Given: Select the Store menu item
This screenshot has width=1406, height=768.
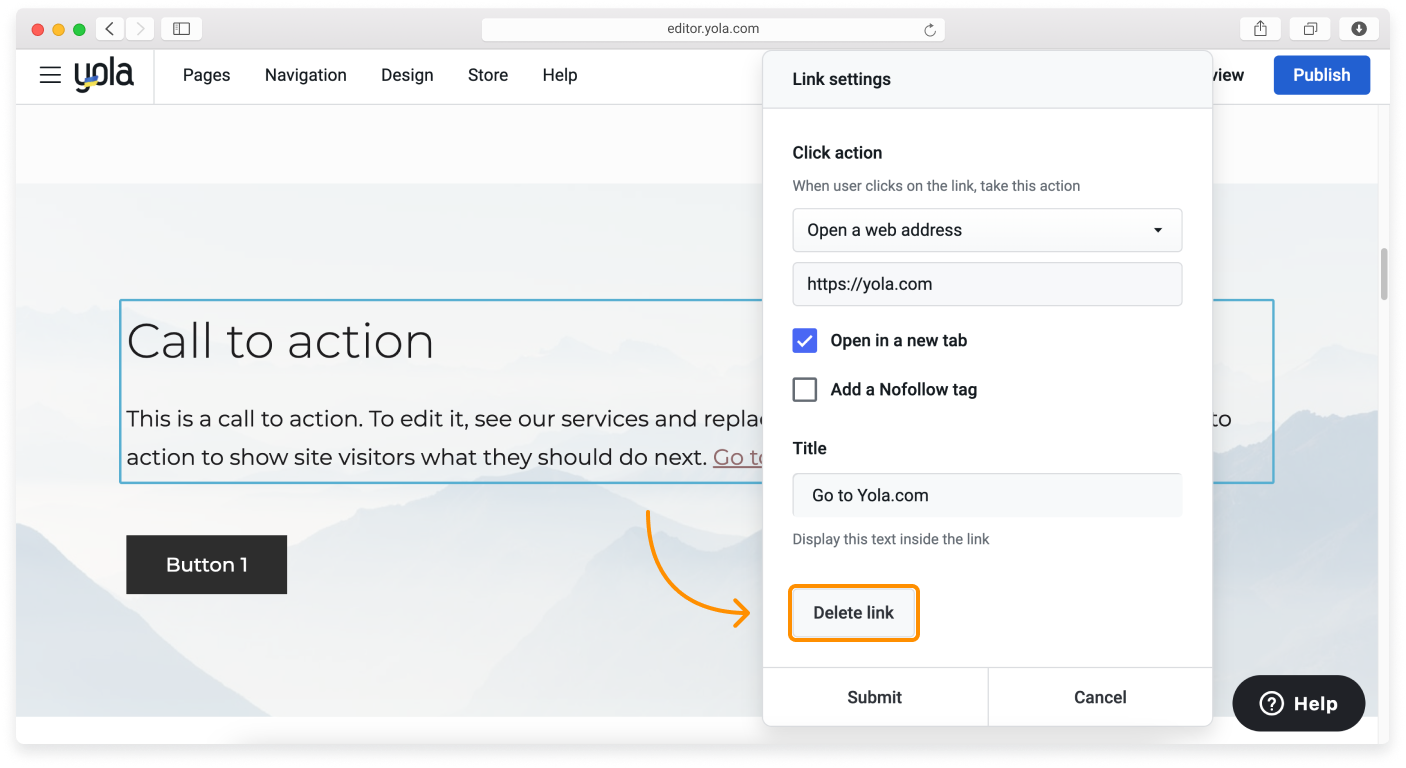Looking at the screenshot, I should click(x=487, y=75).
